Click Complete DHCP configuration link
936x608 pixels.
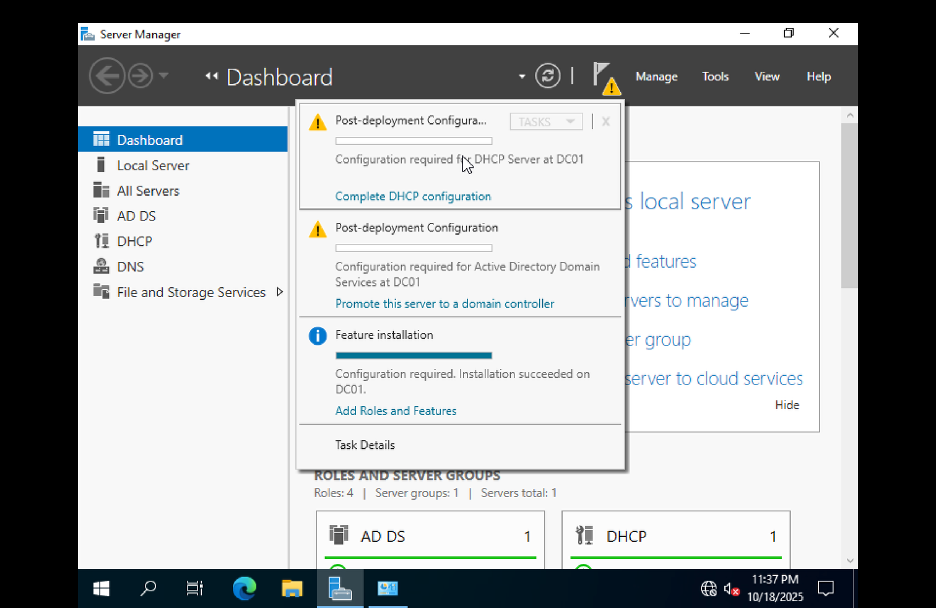click(x=412, y=196)
